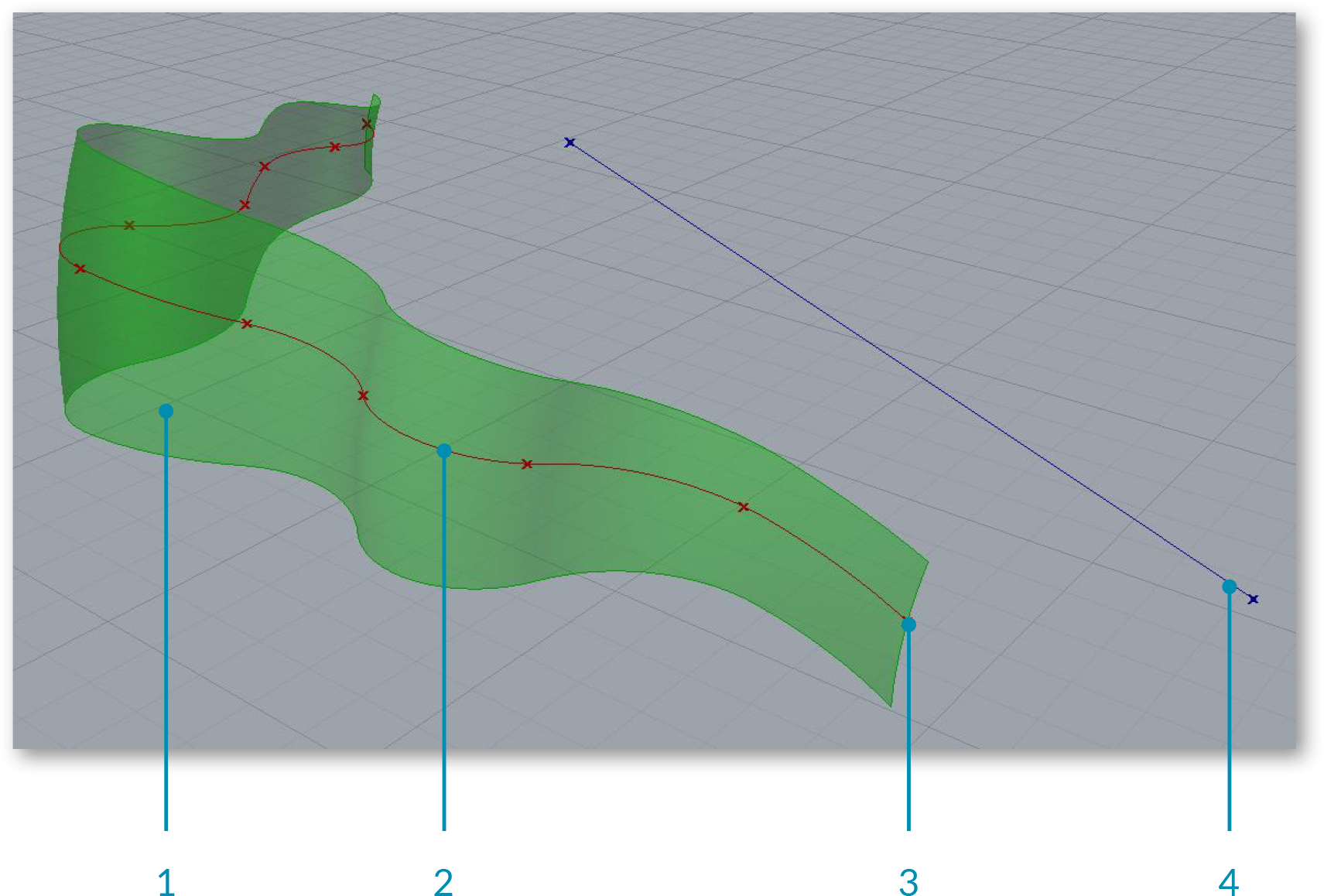Click the cyan callout 3 dot at the curve's end
This screenshot has height=896, width=1324.
908,624
